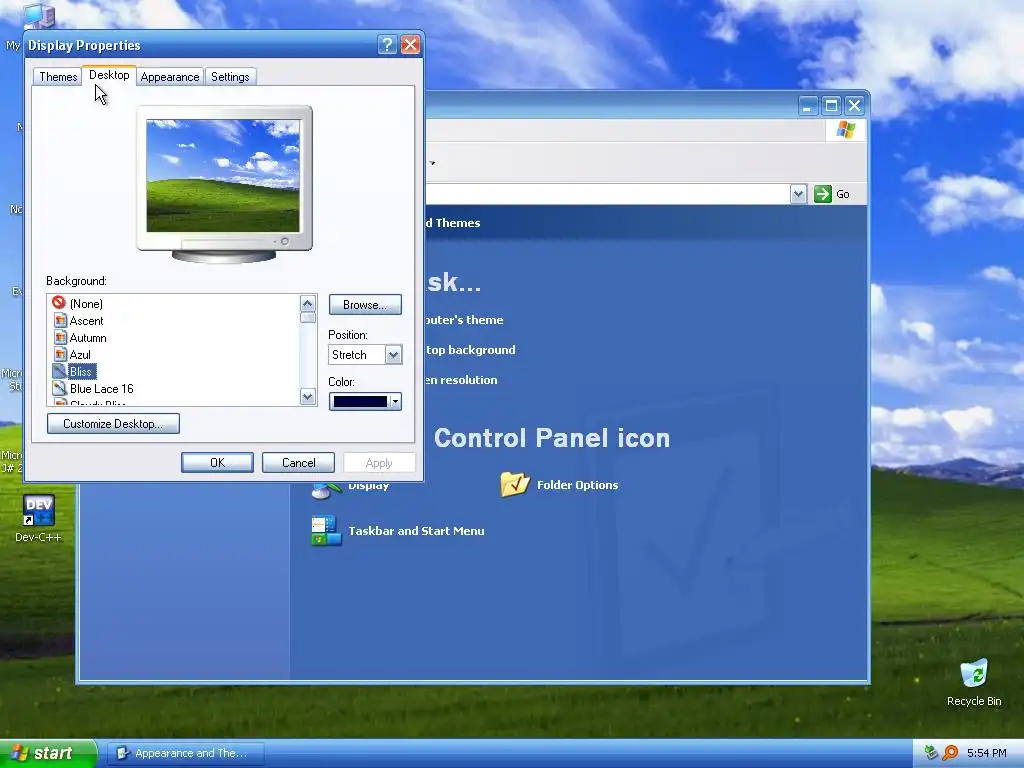The height and width of the screenshot is (768, 1024).
Task: Click the Azul image icon
Action: (x=60, y=354)
